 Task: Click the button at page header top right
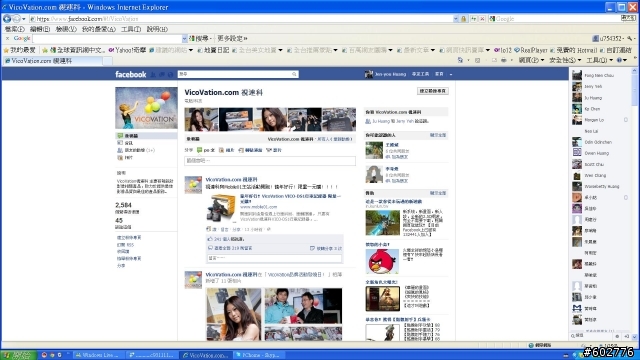click(x=433, y=91)
